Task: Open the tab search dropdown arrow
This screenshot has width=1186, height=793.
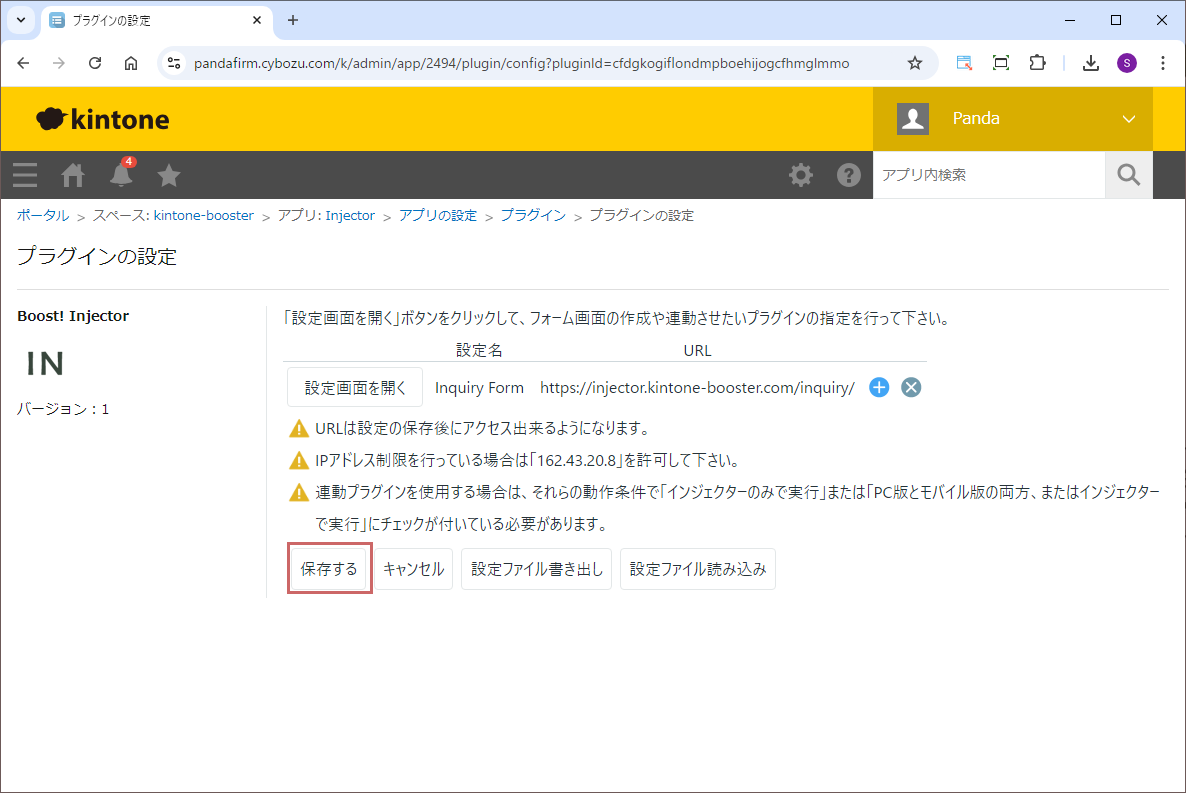Action: click(x=21, y=20)
